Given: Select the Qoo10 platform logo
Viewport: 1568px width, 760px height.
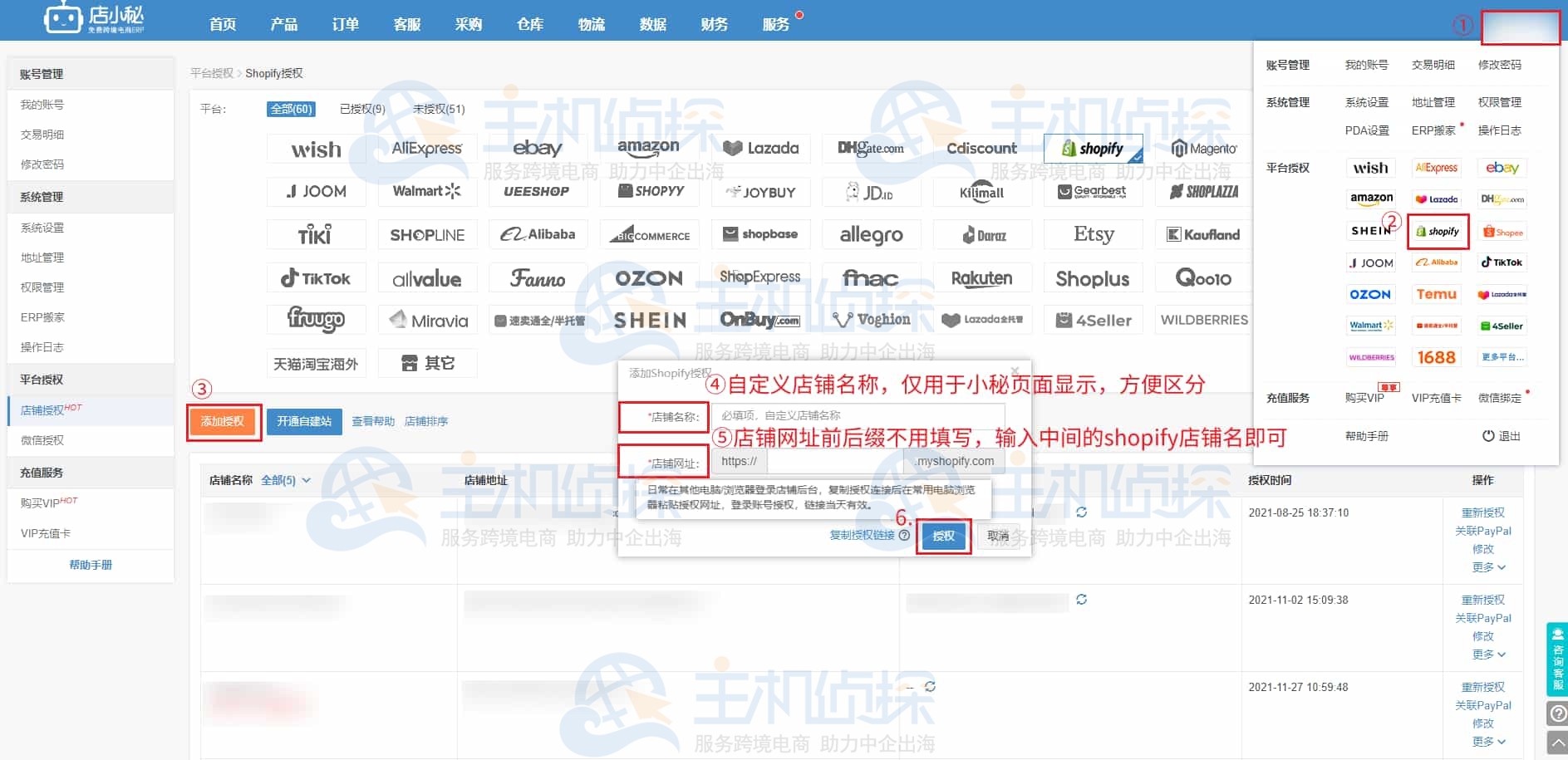Looking at the screenshot, I should [x=1204, y=278].
